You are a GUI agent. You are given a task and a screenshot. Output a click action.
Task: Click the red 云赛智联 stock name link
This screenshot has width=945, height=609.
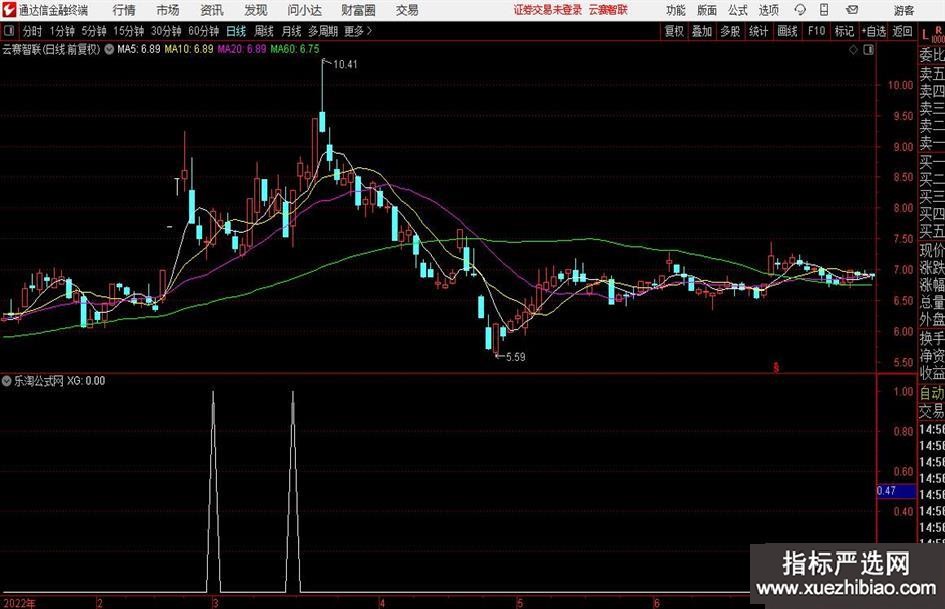click(608, 10)
